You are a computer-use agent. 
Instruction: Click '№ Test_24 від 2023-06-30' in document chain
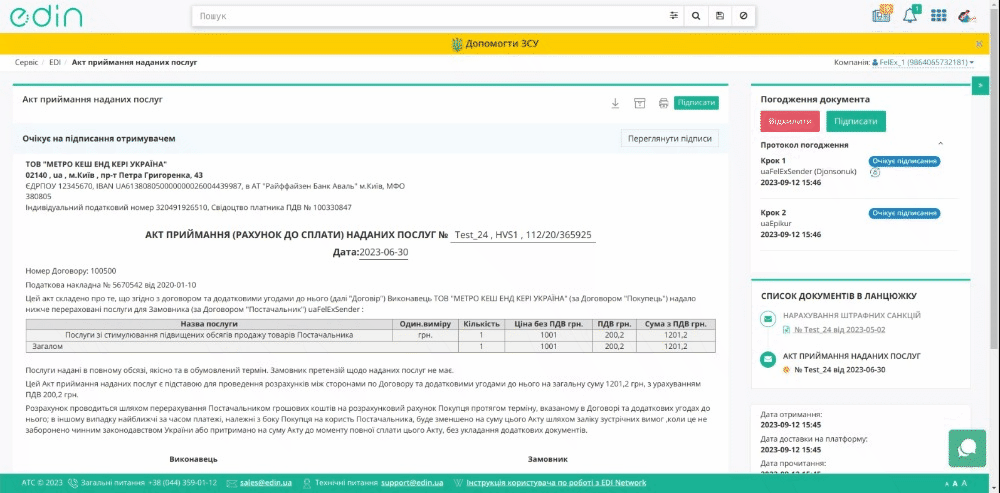click(x=839, y=370)
